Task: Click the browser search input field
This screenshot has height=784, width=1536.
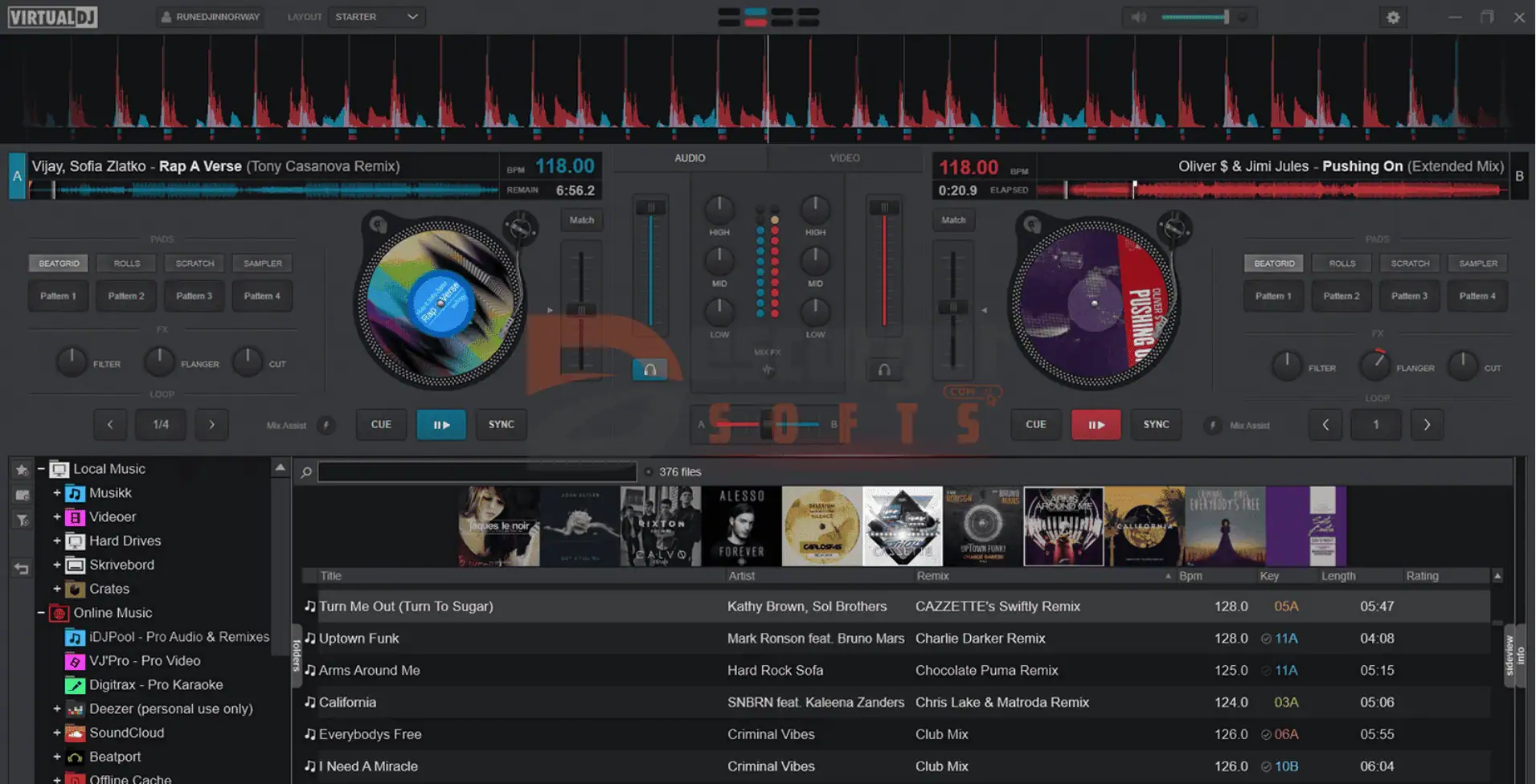Action: pyautogui.click(x=477, y=472)
